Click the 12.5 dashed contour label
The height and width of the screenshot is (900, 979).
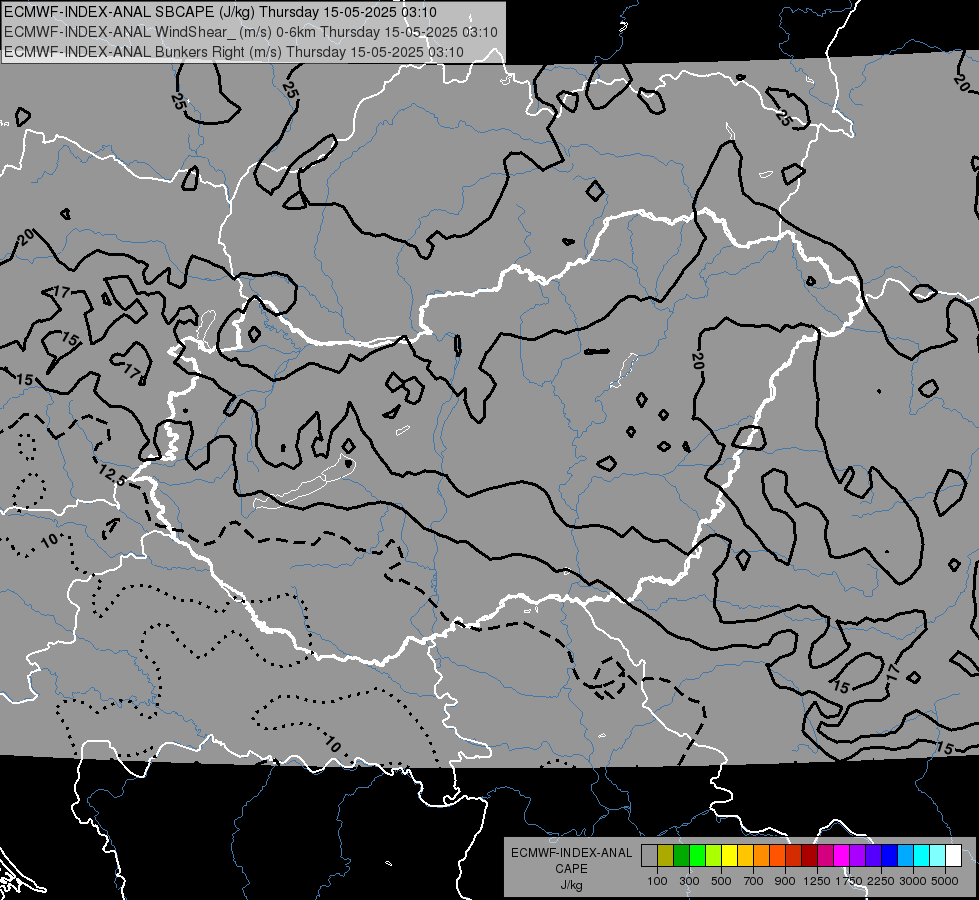(112, 477)
